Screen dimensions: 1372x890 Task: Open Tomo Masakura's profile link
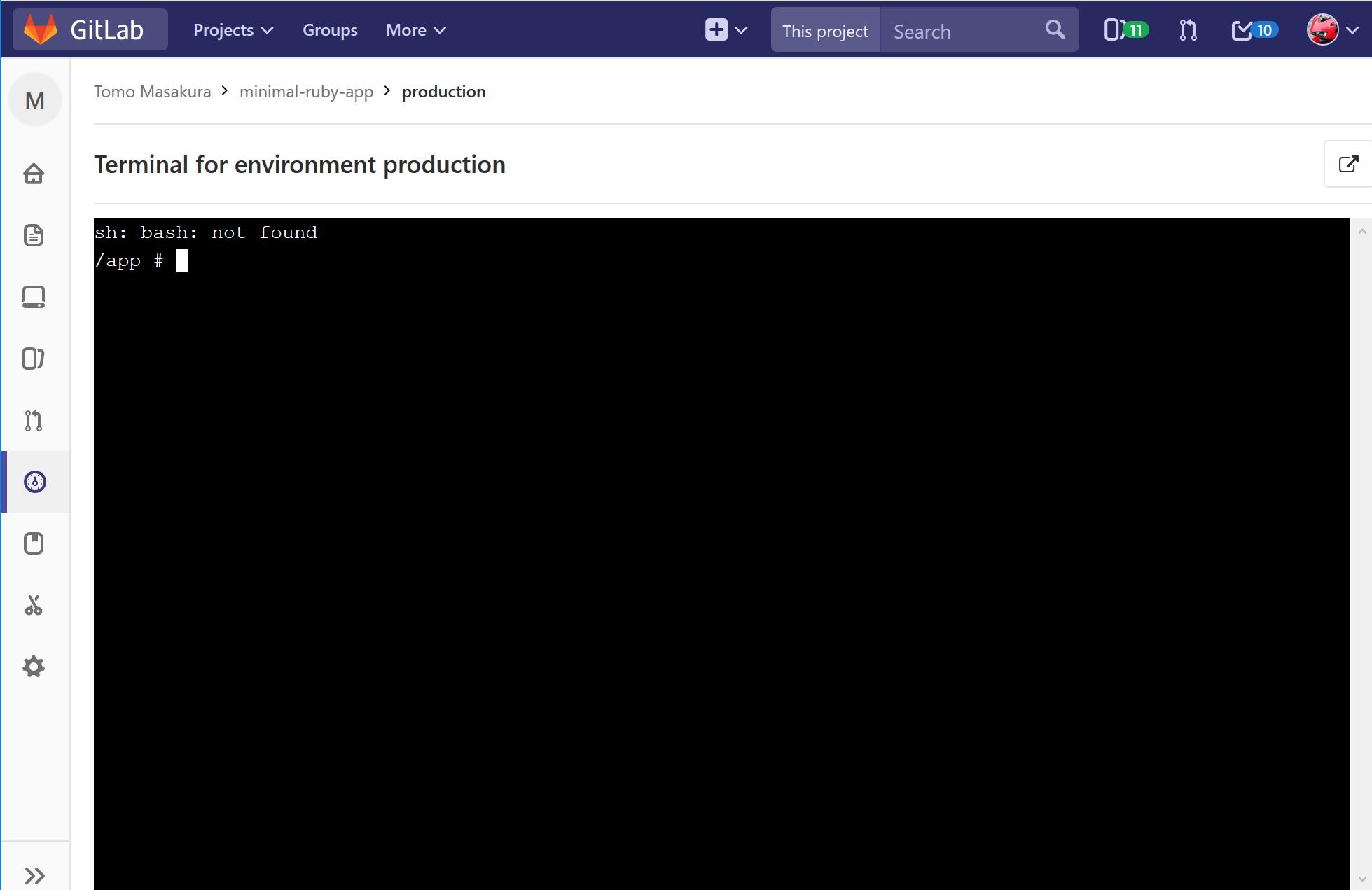152,91
